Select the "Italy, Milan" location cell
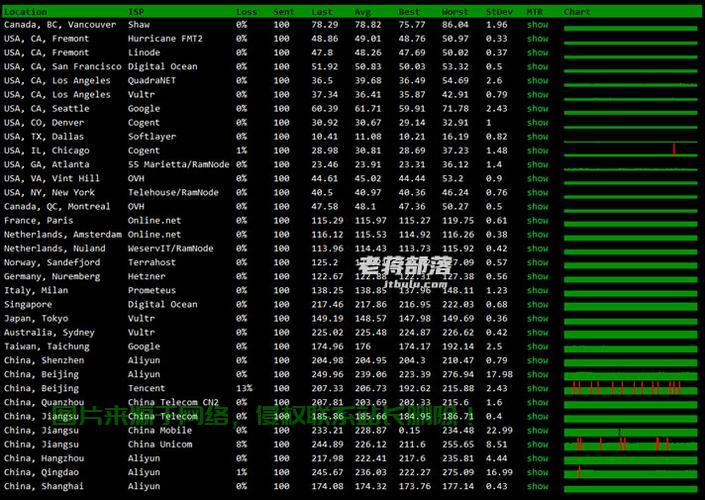 [x=36, y=290]
